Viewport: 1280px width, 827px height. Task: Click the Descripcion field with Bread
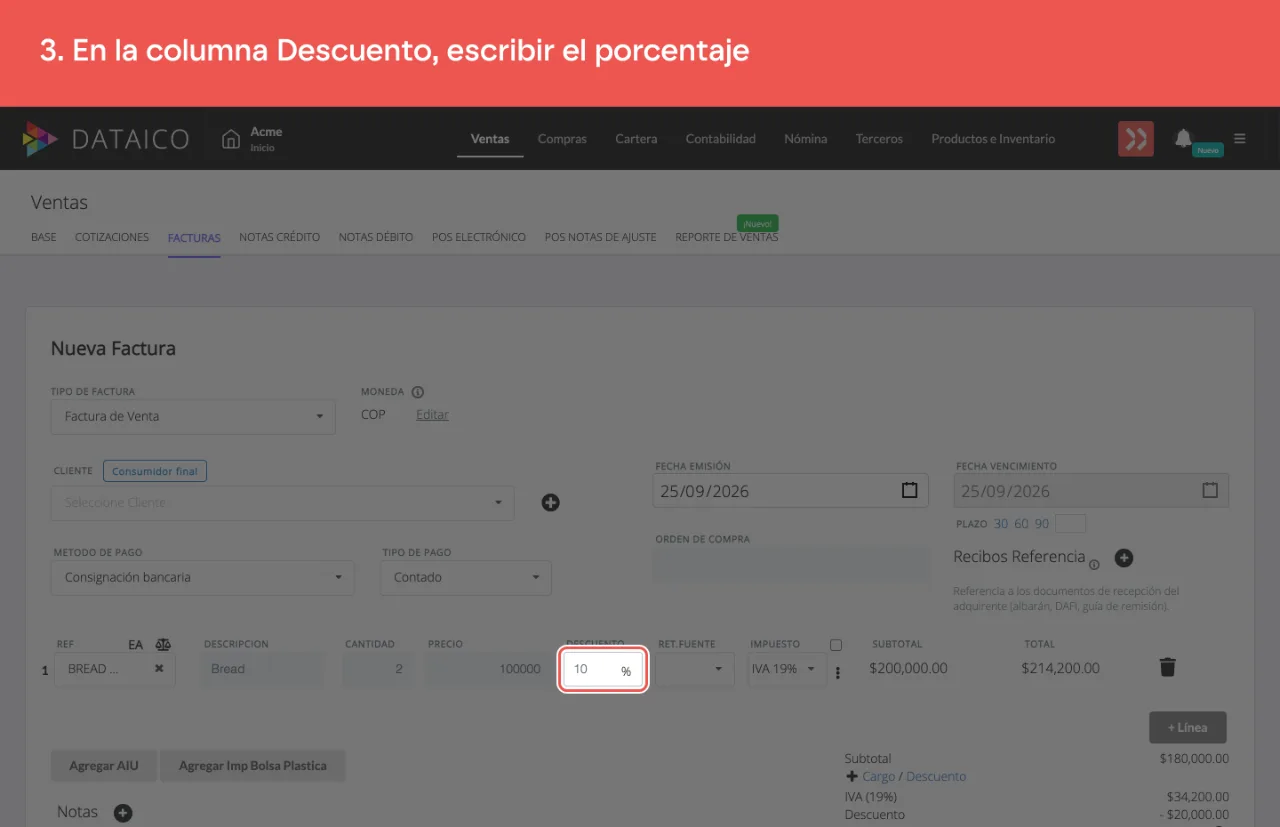(x=264, y=669)
